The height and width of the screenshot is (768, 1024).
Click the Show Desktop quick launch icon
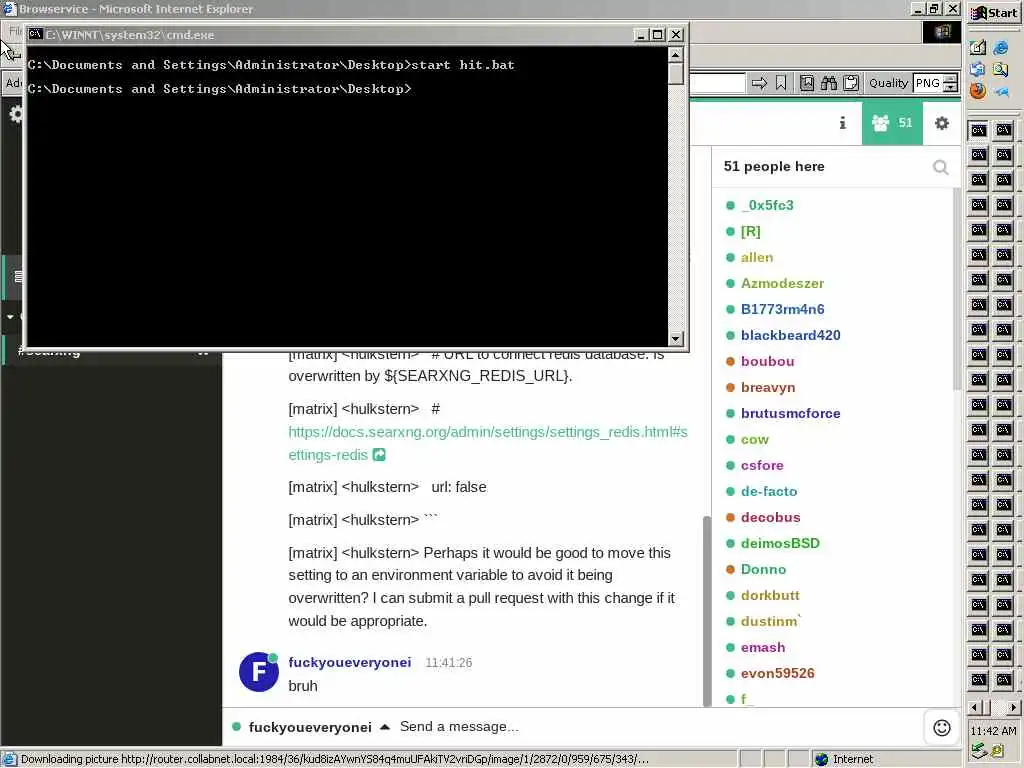[978, 48]
